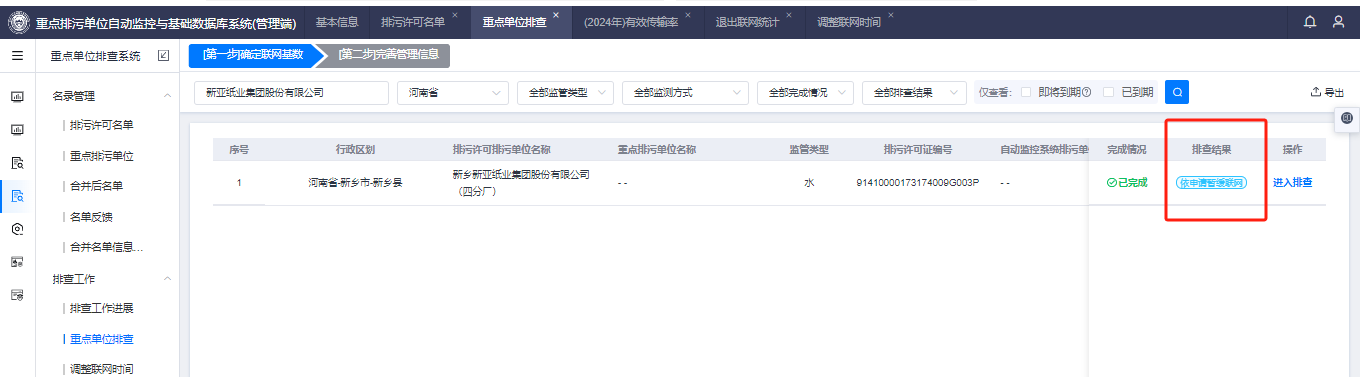
Task: Click the system logo emblem
Action: pos(19,21)
